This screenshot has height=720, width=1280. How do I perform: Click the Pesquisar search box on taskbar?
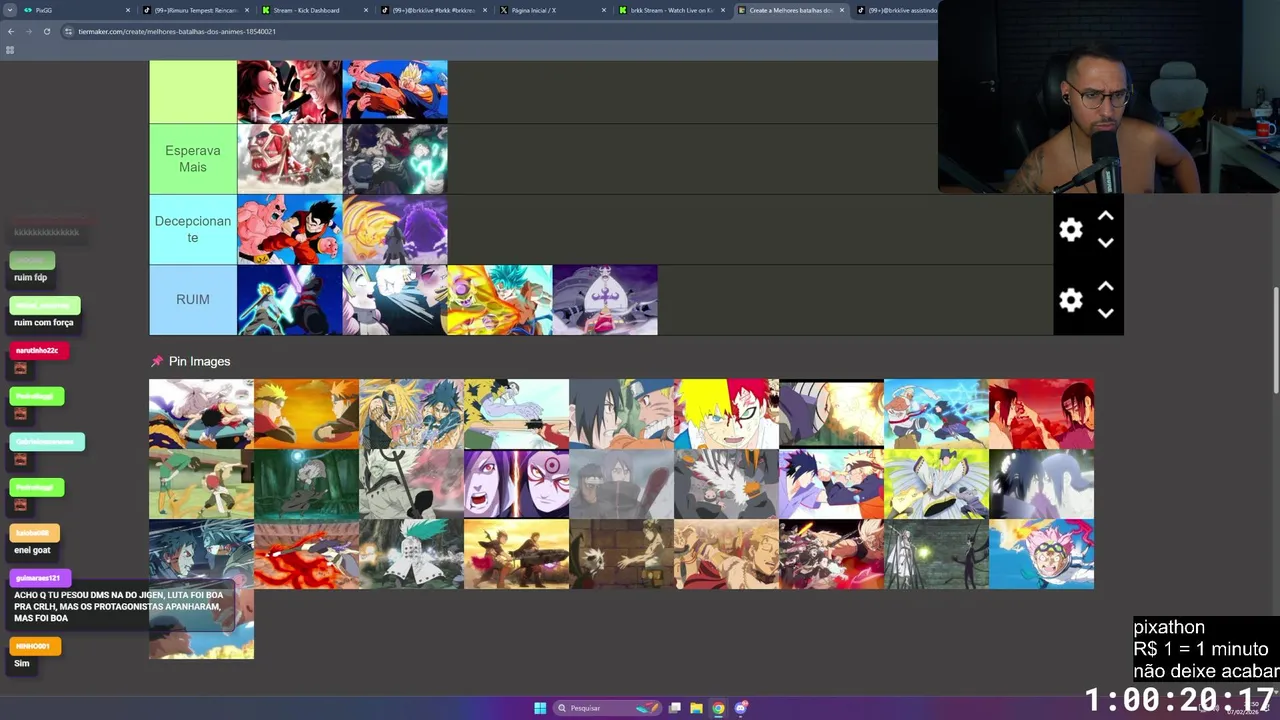click(606, 708)
